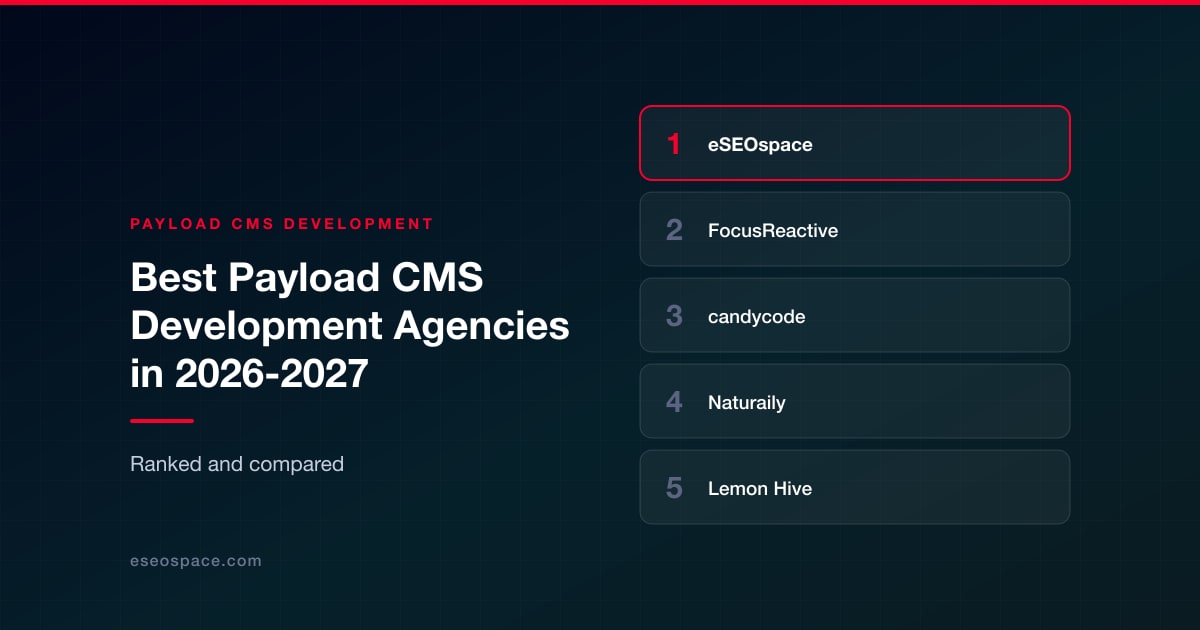
Task: Select the Naturaily rank 4 card
Action: tap(855, 401)
